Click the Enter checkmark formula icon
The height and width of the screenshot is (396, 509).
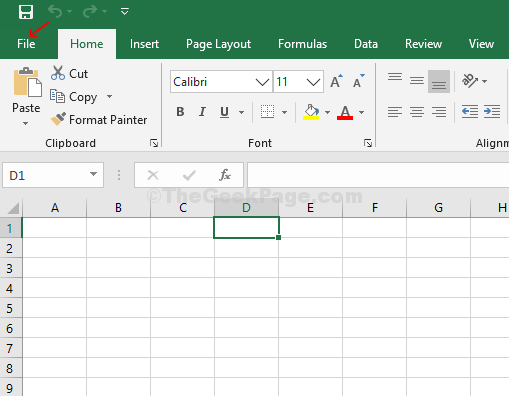tap(189, 175)
